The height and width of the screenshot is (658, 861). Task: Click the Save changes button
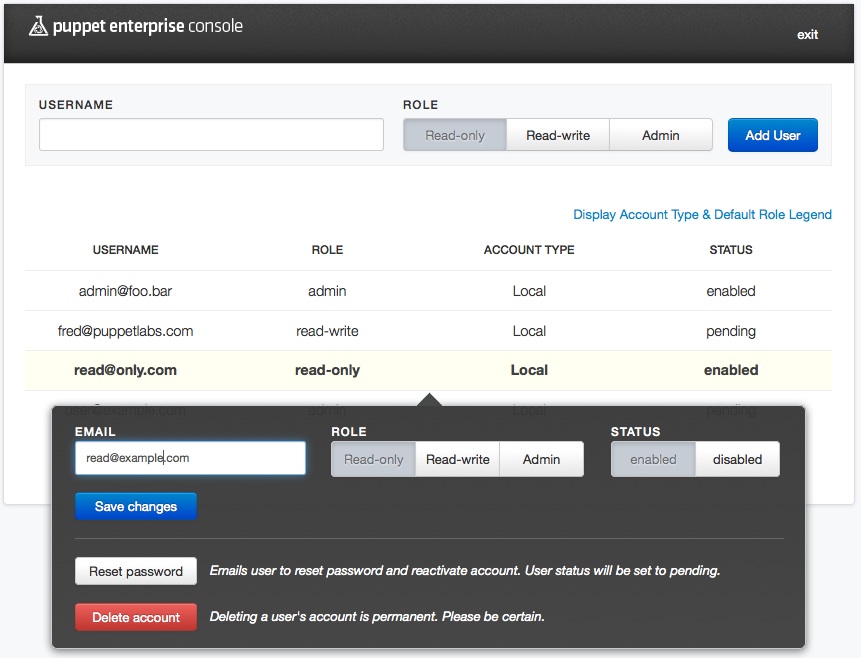click(x=136, y=507)
